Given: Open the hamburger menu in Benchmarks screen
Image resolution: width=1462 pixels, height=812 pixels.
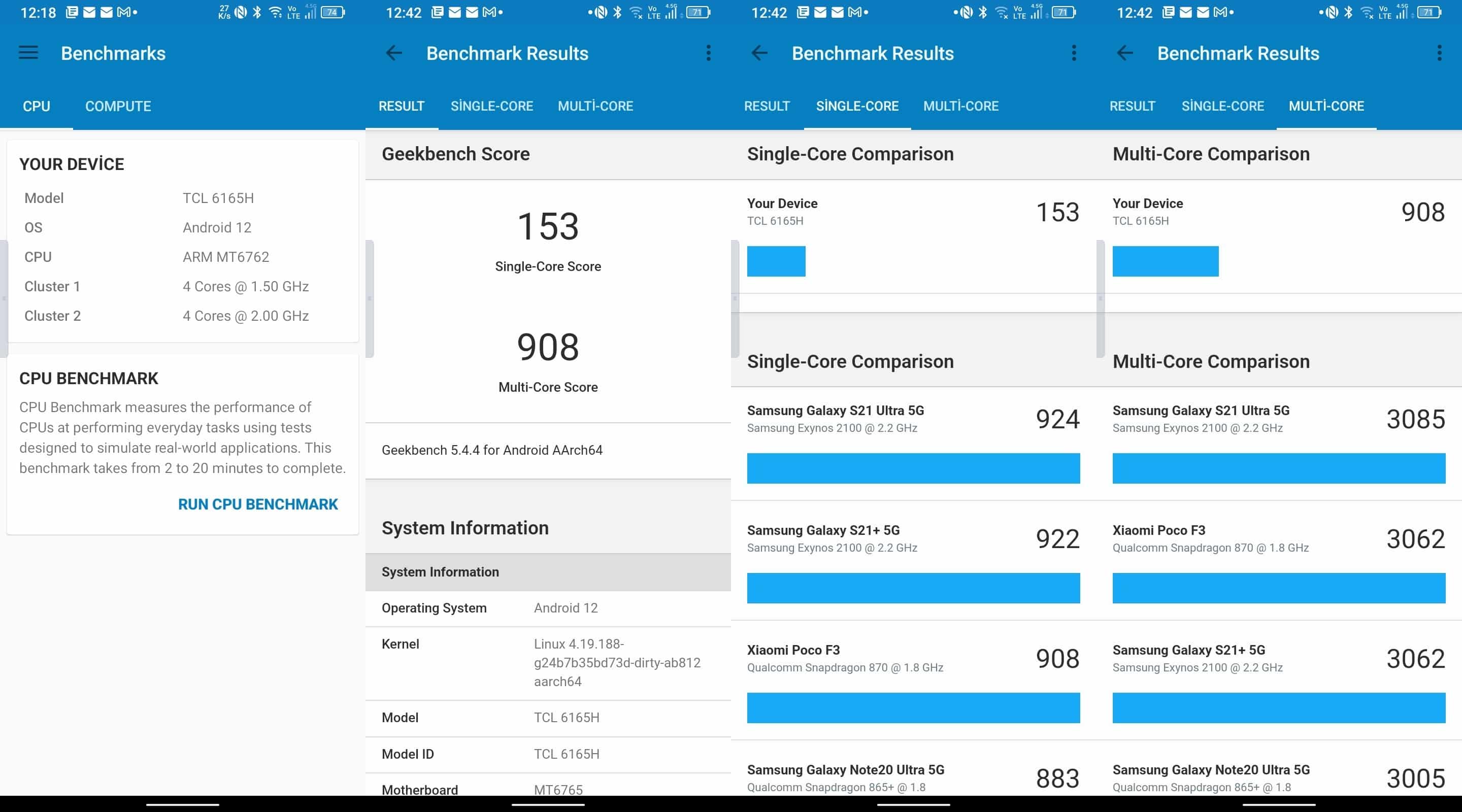Looking at the screenshot, I should [x=28, y=53].
